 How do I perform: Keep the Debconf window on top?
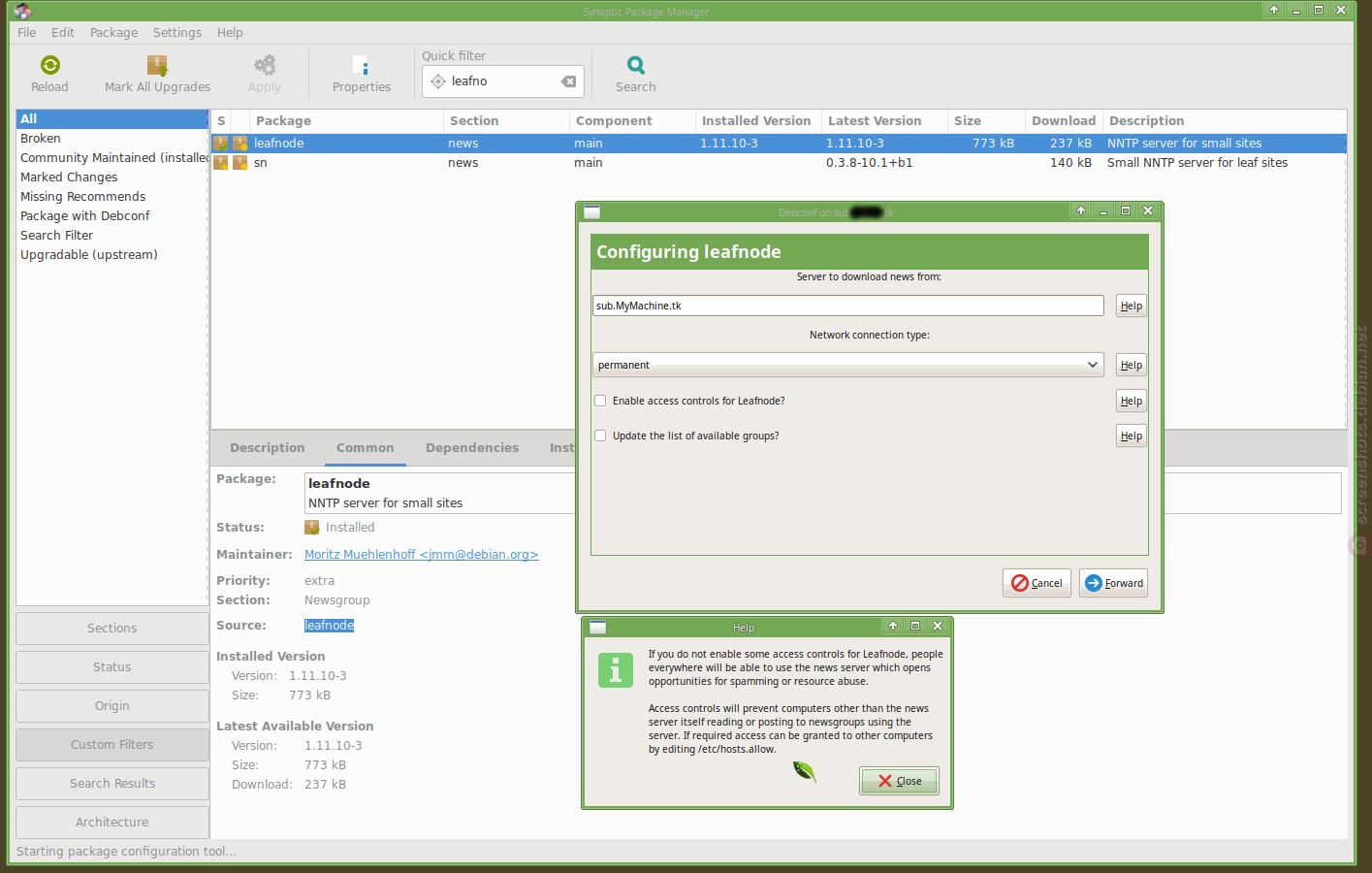[1081, 210]
